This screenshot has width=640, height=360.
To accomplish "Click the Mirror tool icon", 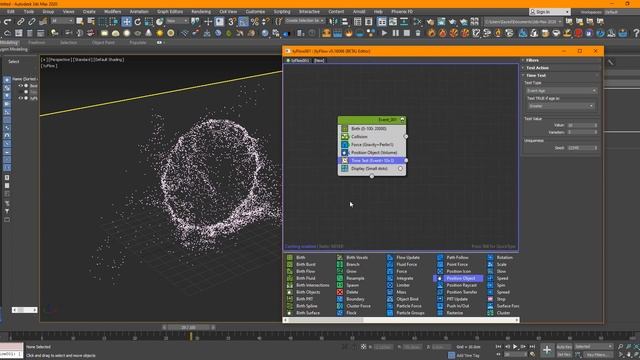I will (x=333, y=22).
